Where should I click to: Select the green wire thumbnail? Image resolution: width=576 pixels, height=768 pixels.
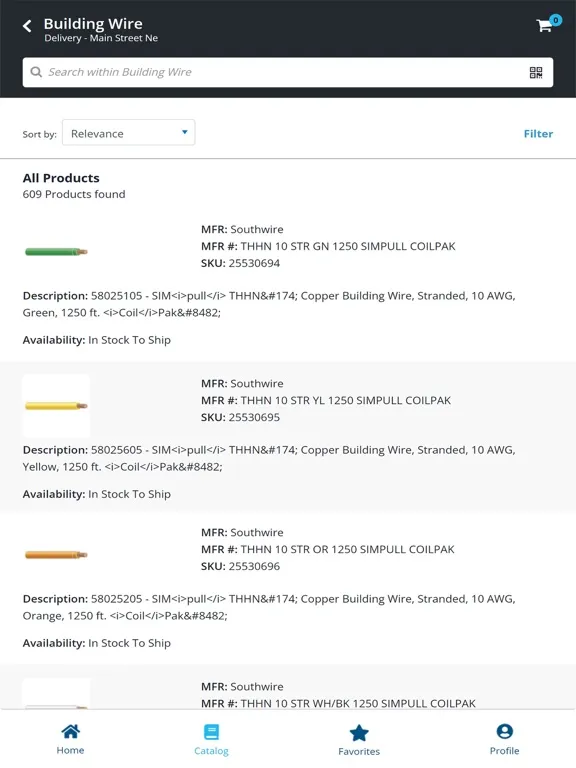click(x=56, y=252)
